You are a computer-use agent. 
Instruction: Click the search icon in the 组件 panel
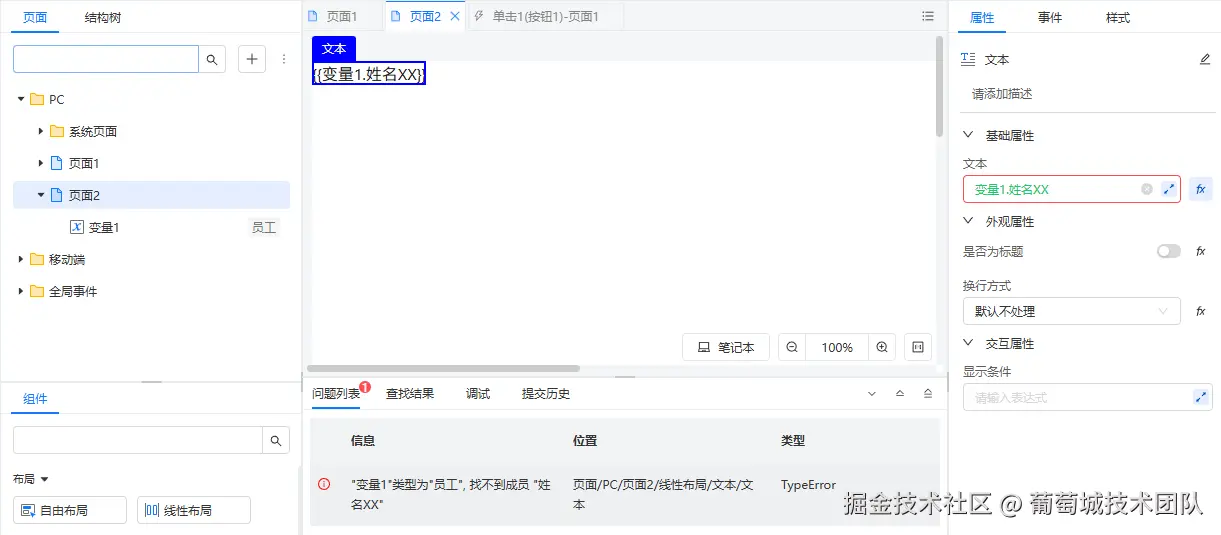(276, 440)
